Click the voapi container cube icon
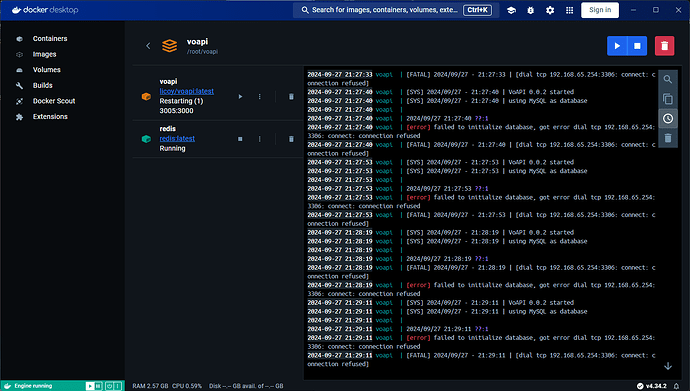 coord(146,96)
